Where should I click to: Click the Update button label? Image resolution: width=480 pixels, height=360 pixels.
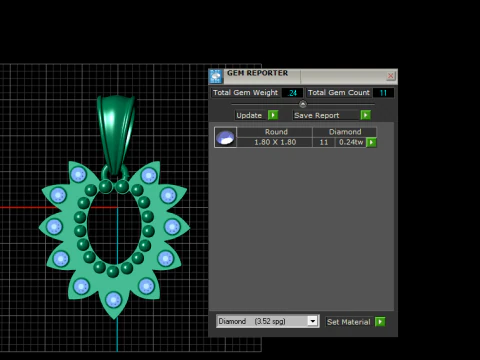pyautogui.click(x=249, y=115)
